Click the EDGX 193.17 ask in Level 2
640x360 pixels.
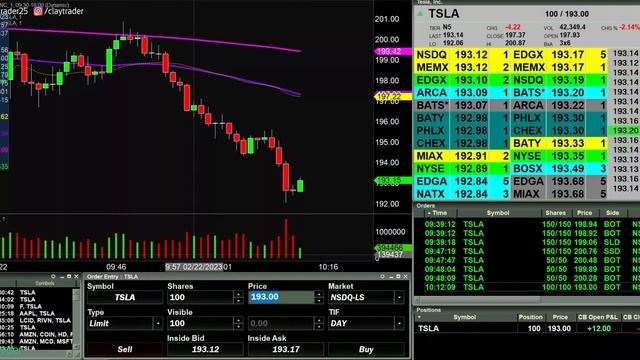click(559, 55)
